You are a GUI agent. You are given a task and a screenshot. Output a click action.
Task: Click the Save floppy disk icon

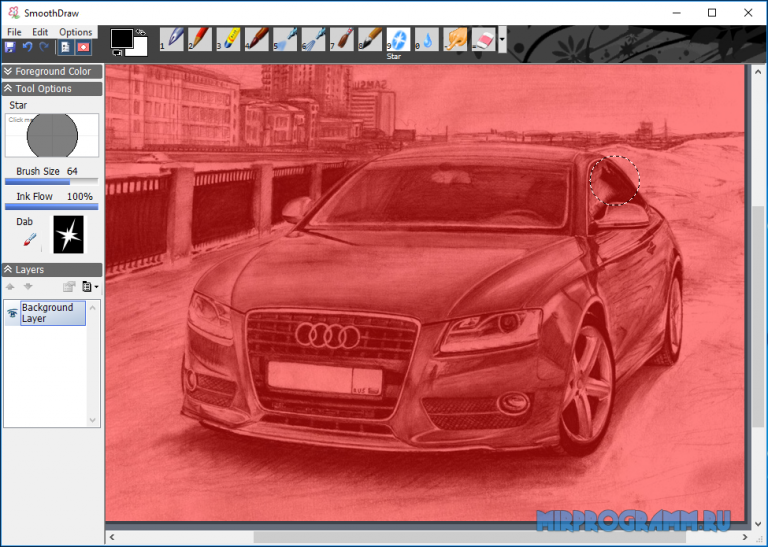tap(10, 47)
